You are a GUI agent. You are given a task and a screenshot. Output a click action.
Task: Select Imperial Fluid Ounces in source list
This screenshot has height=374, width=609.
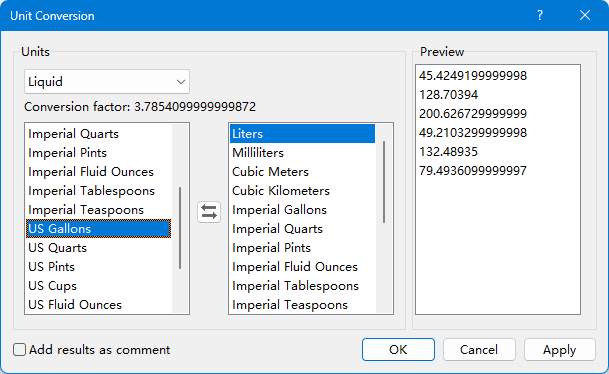(99, 172)
